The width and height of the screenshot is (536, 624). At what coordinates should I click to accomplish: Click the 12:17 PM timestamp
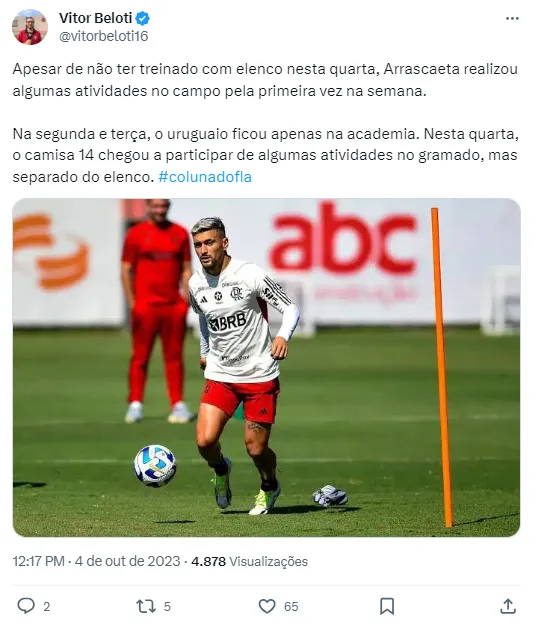pyautogui.click(x=39, y=561)
